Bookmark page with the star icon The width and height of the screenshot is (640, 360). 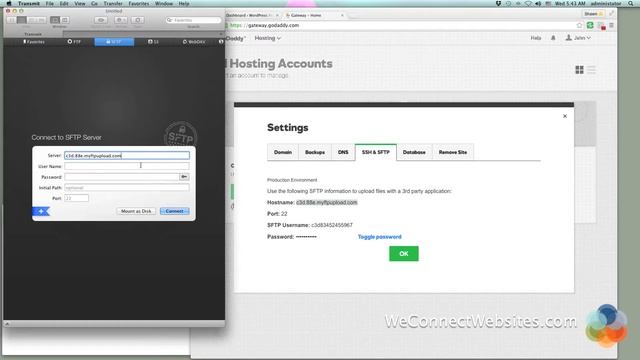tap(579, 25)
